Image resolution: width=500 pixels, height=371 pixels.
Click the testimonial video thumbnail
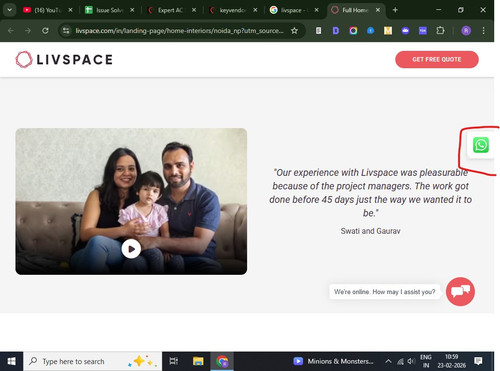(131, 201)
